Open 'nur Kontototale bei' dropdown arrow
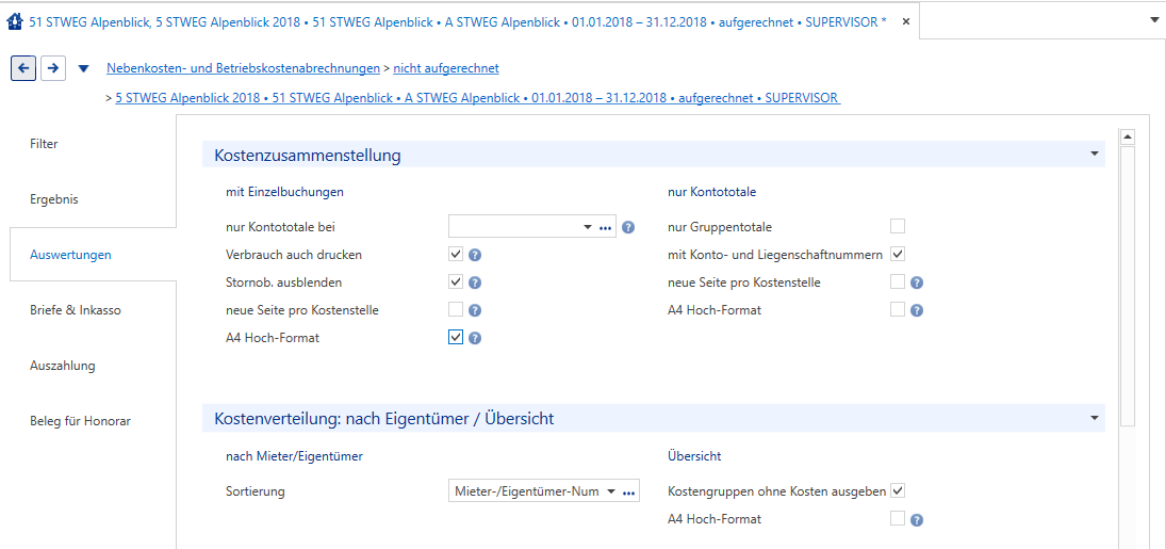Viewport: 1166px width, 549px height. [x=587, y=227]
